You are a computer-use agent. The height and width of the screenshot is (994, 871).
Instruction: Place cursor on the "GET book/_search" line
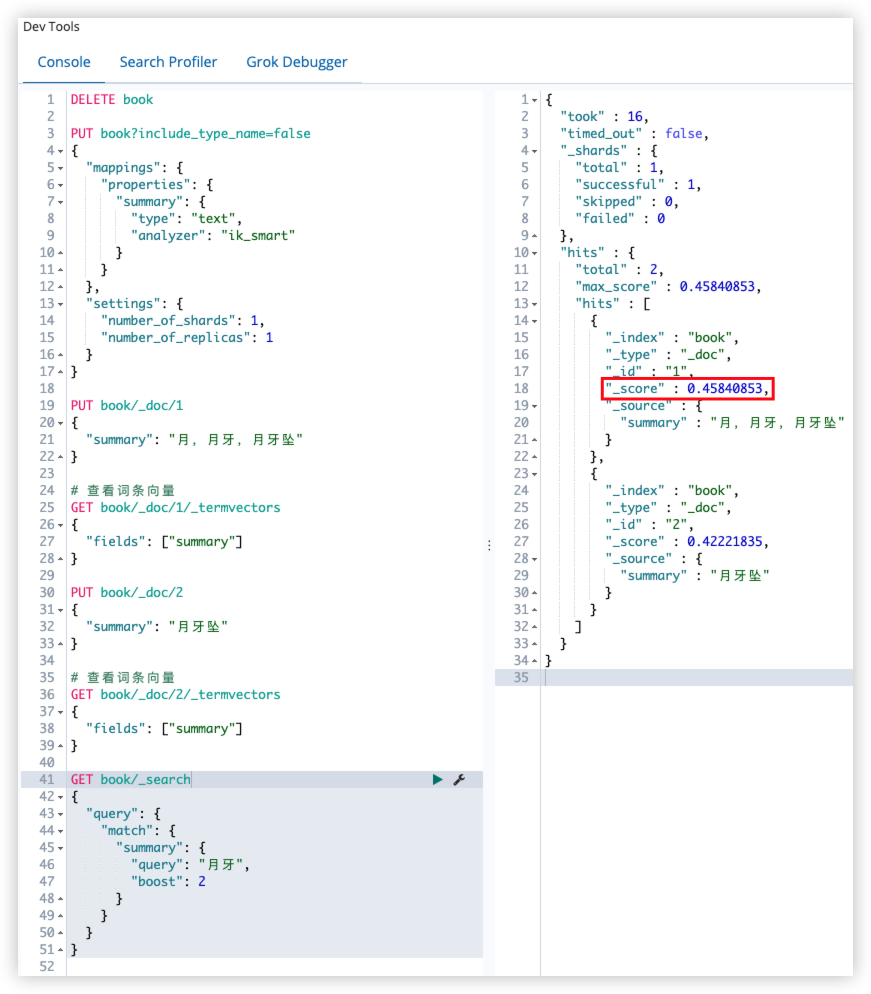(x=131, y=780)
